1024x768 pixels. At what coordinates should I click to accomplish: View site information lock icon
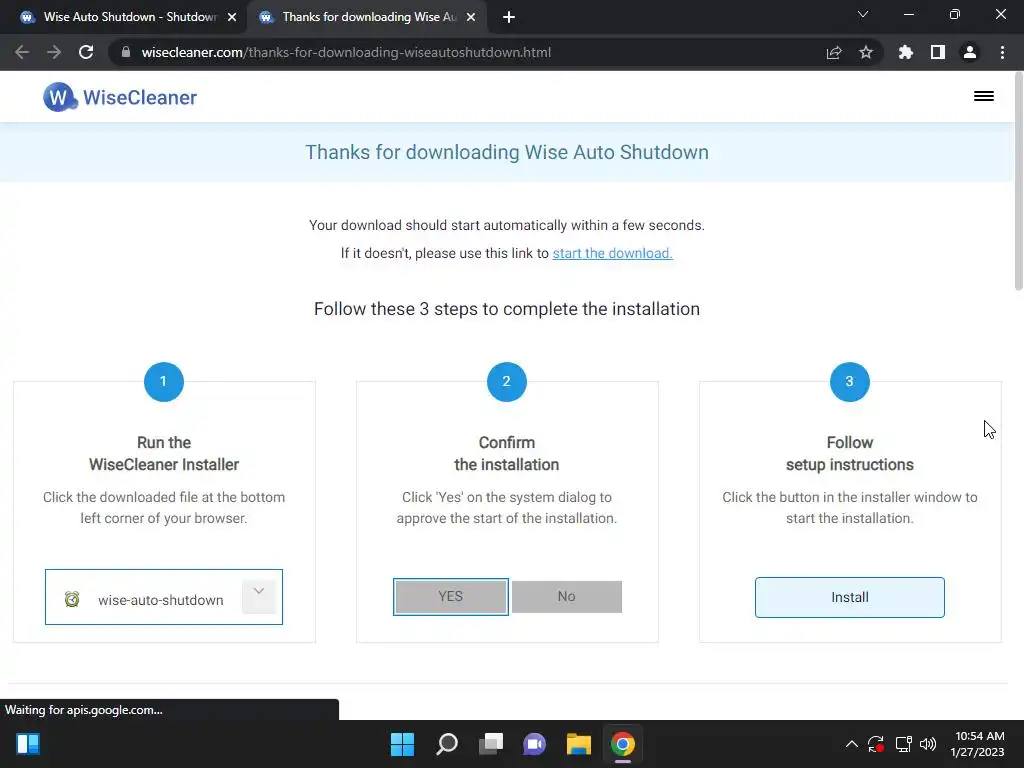point(126,52)
